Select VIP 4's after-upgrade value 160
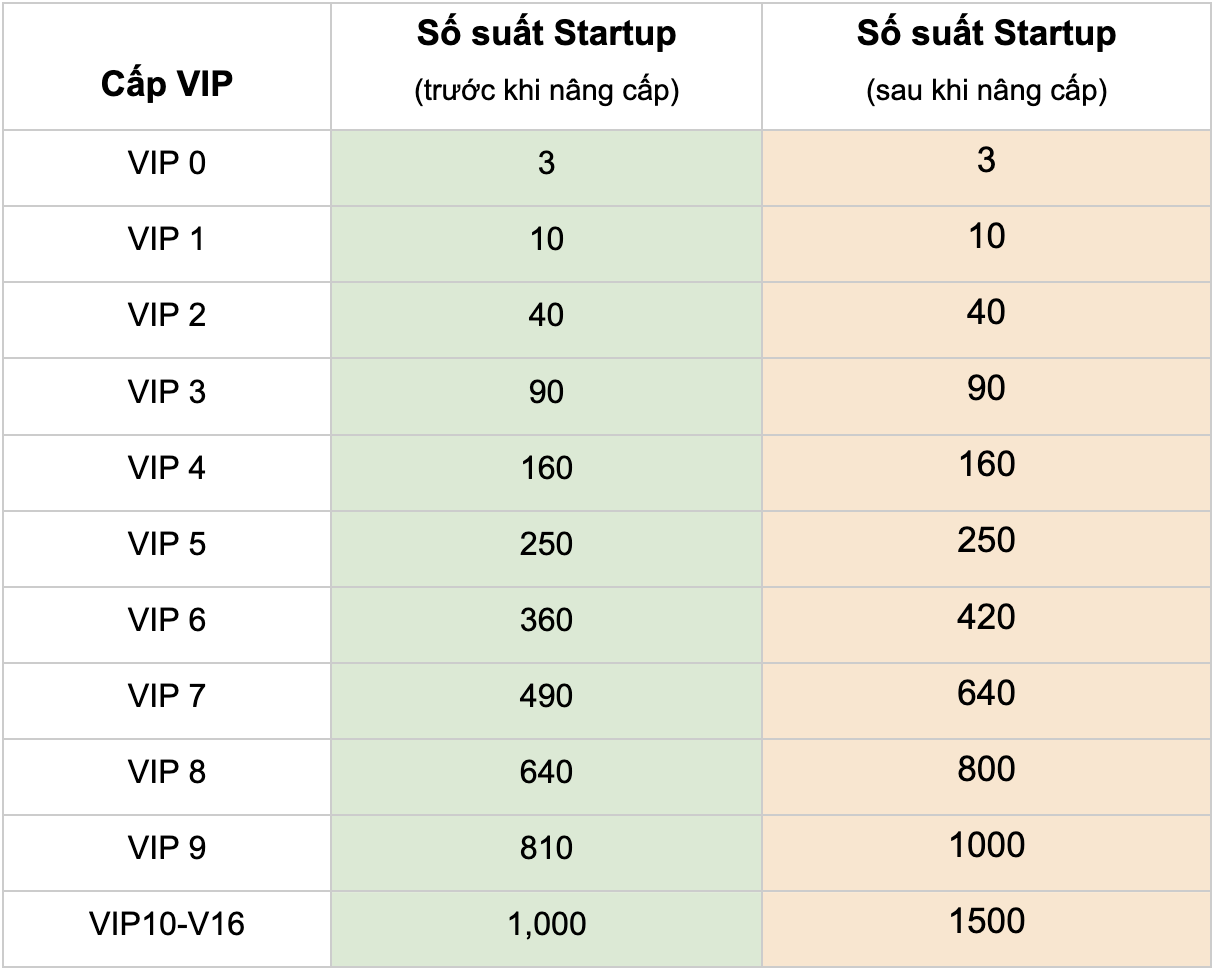 (x=986, y=464)
